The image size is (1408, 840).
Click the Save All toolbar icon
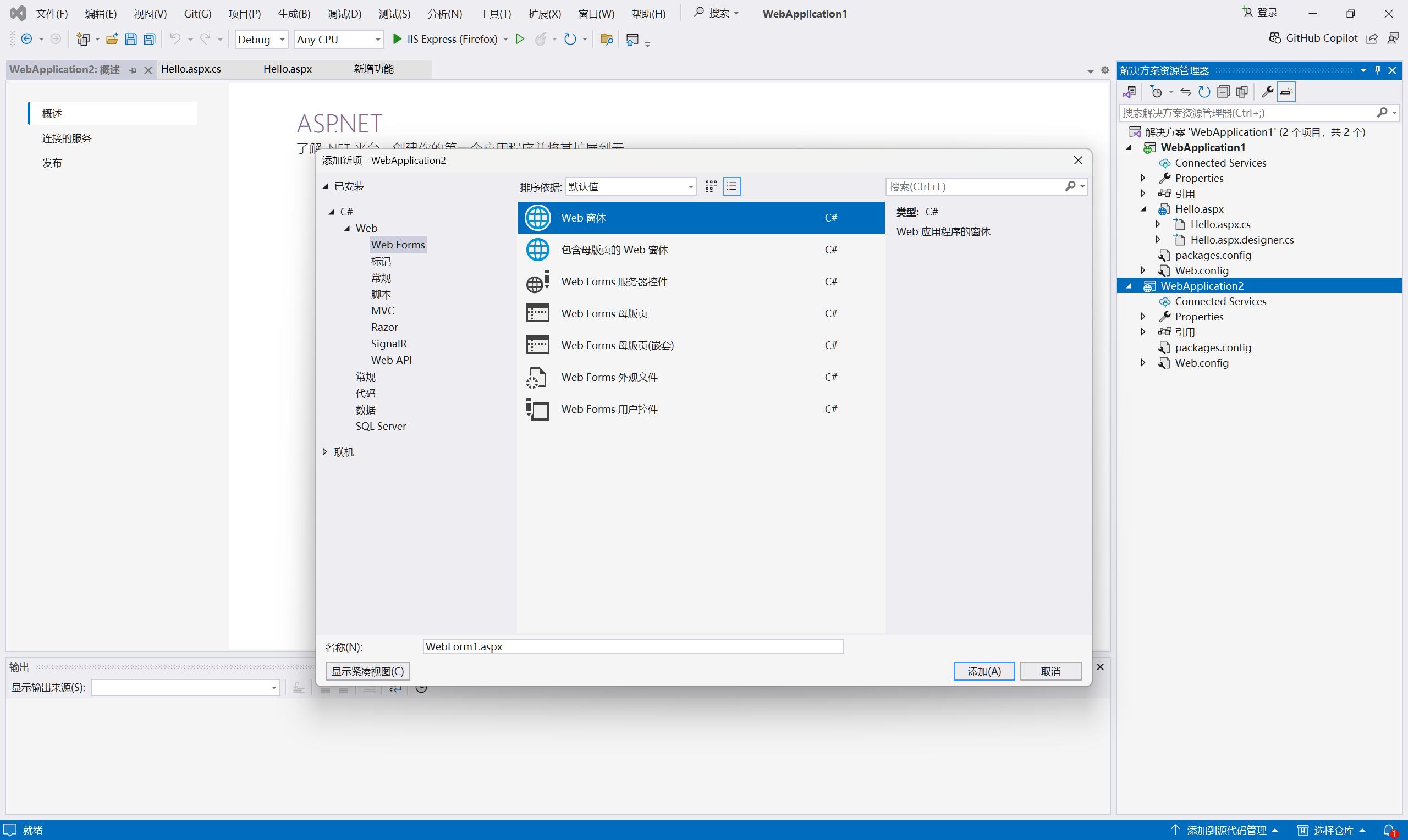150,39
